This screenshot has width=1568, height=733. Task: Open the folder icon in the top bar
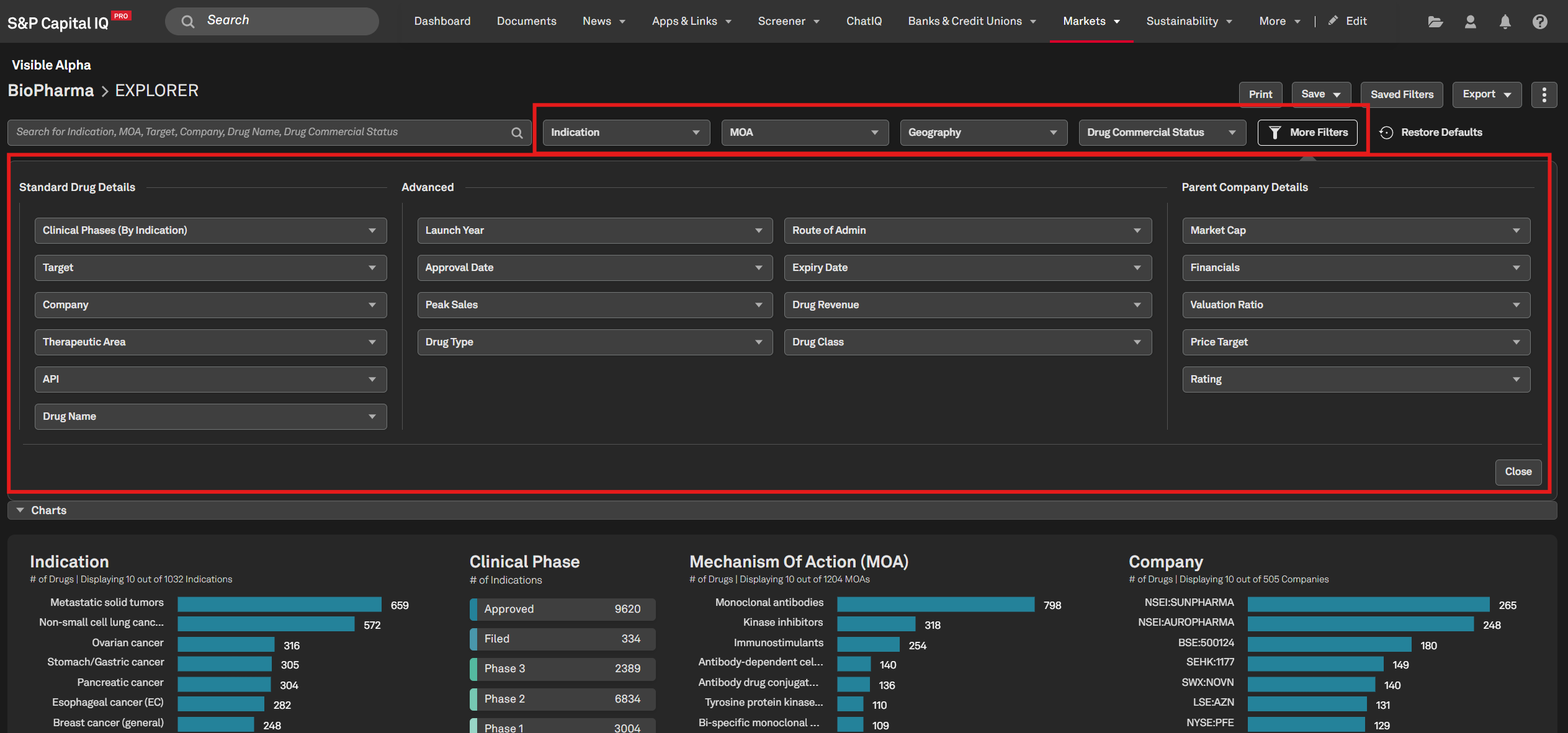(1435, 22)
